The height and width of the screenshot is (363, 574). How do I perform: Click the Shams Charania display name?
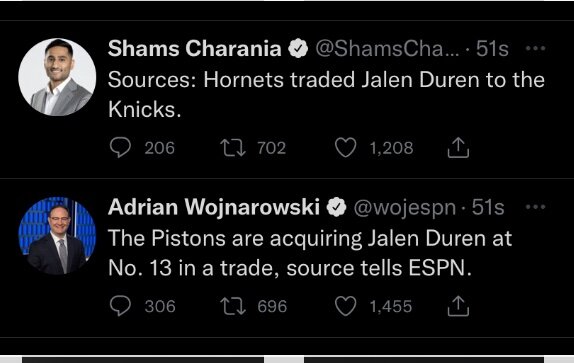coord(194,49)
